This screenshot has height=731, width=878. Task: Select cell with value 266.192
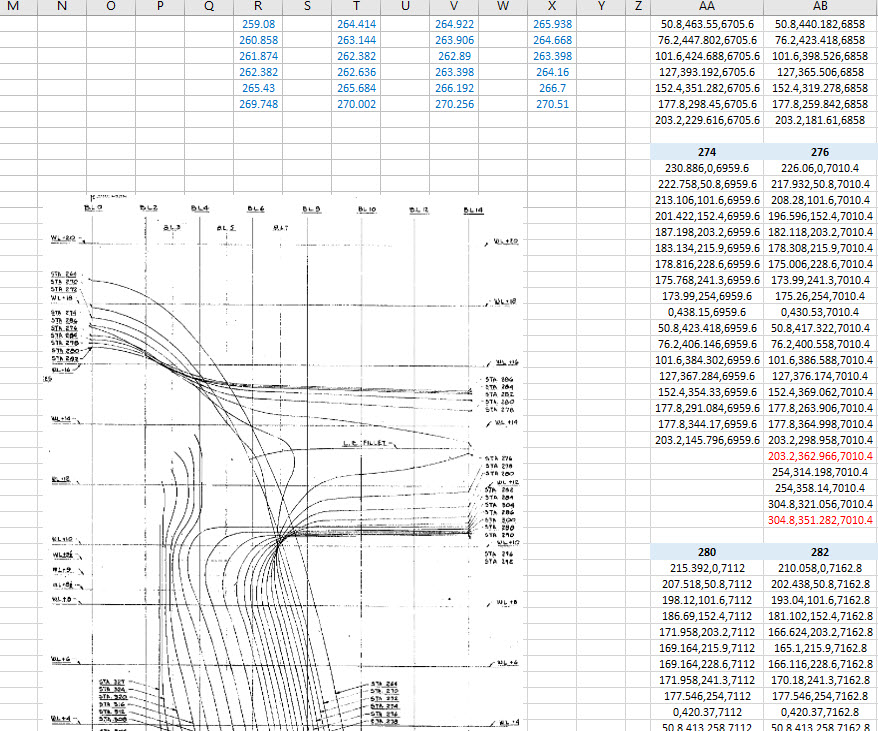tap(454, 88)
